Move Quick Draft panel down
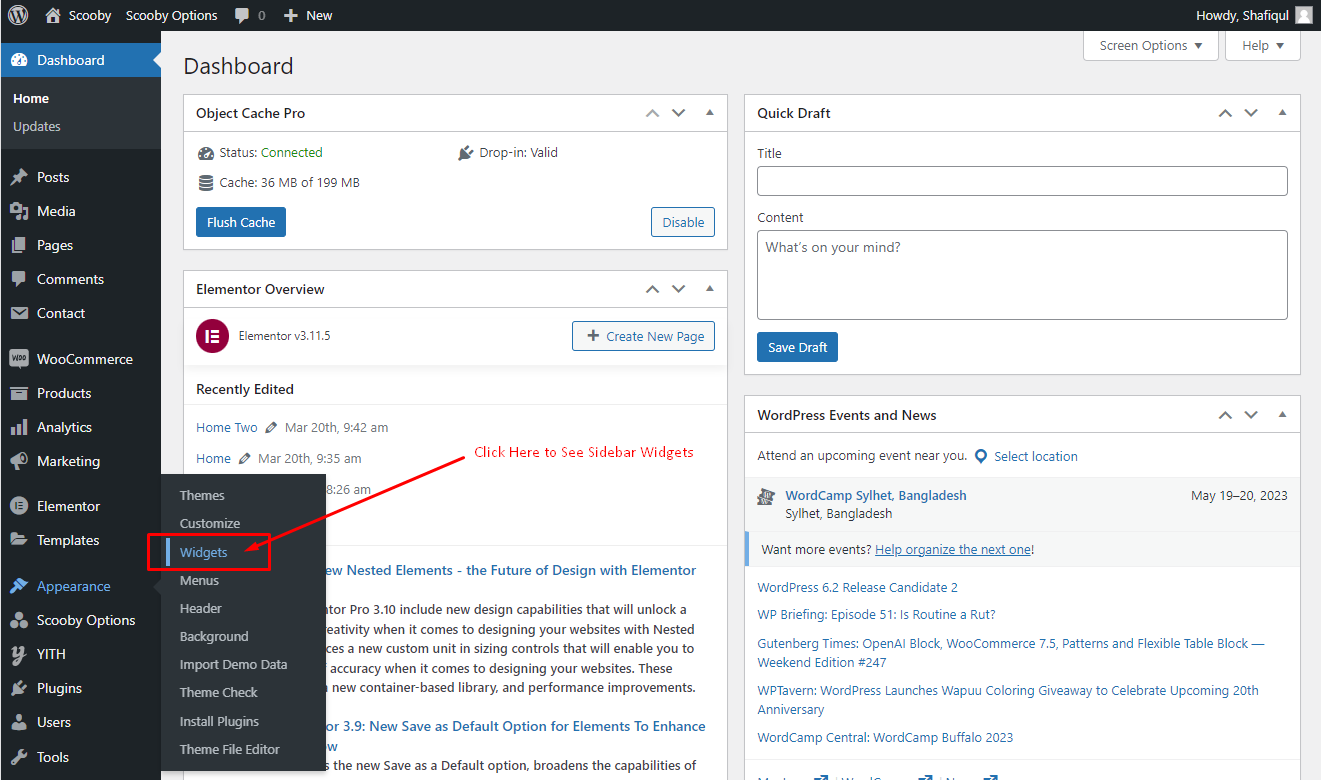 point(1251,113)
